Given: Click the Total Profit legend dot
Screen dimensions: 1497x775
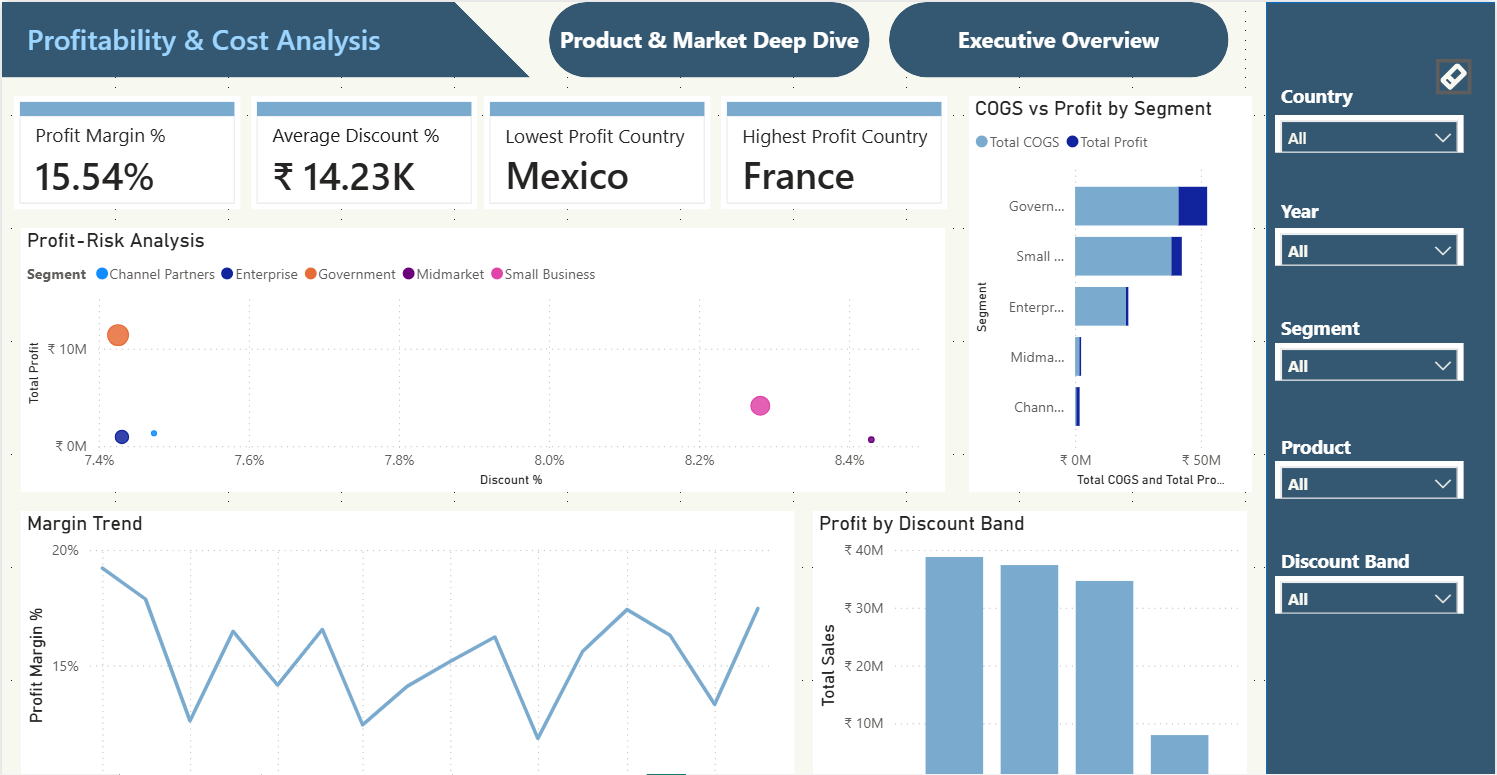Looking at the screenshot, I should pyautogui.click(x=1073, y=142).
